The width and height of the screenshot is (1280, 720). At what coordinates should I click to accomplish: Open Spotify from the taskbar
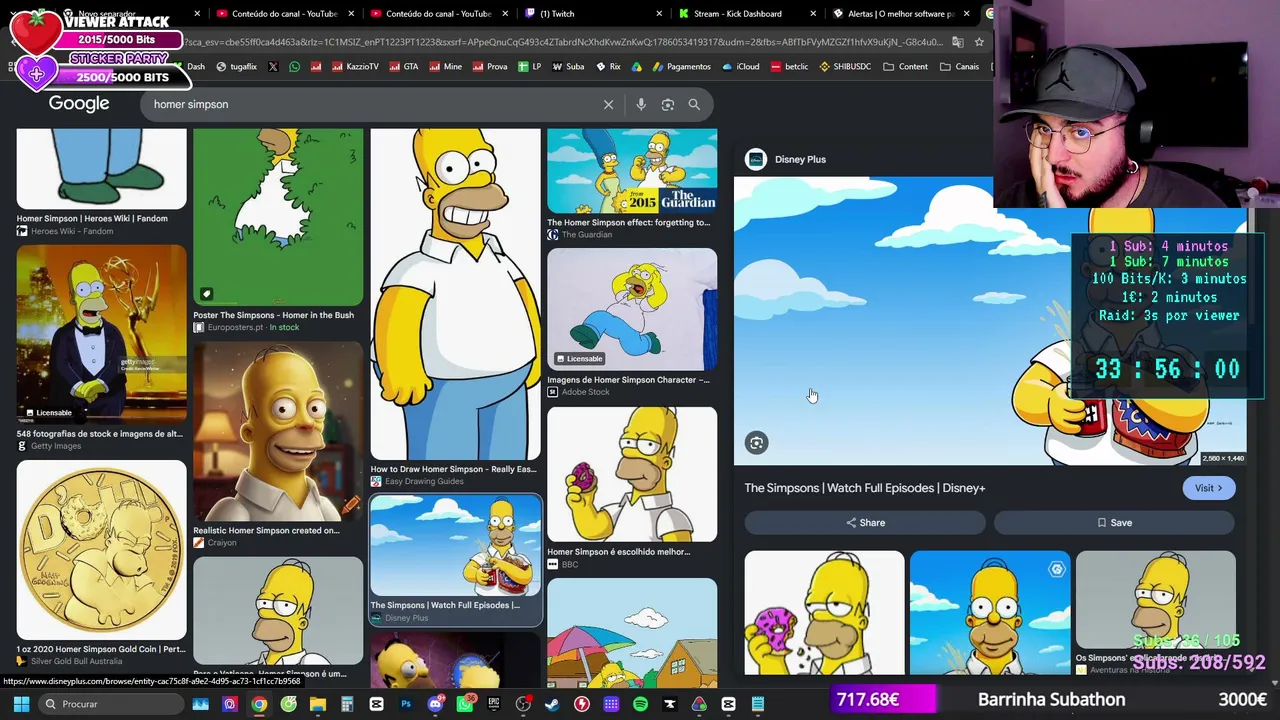(x=641, y=704)
